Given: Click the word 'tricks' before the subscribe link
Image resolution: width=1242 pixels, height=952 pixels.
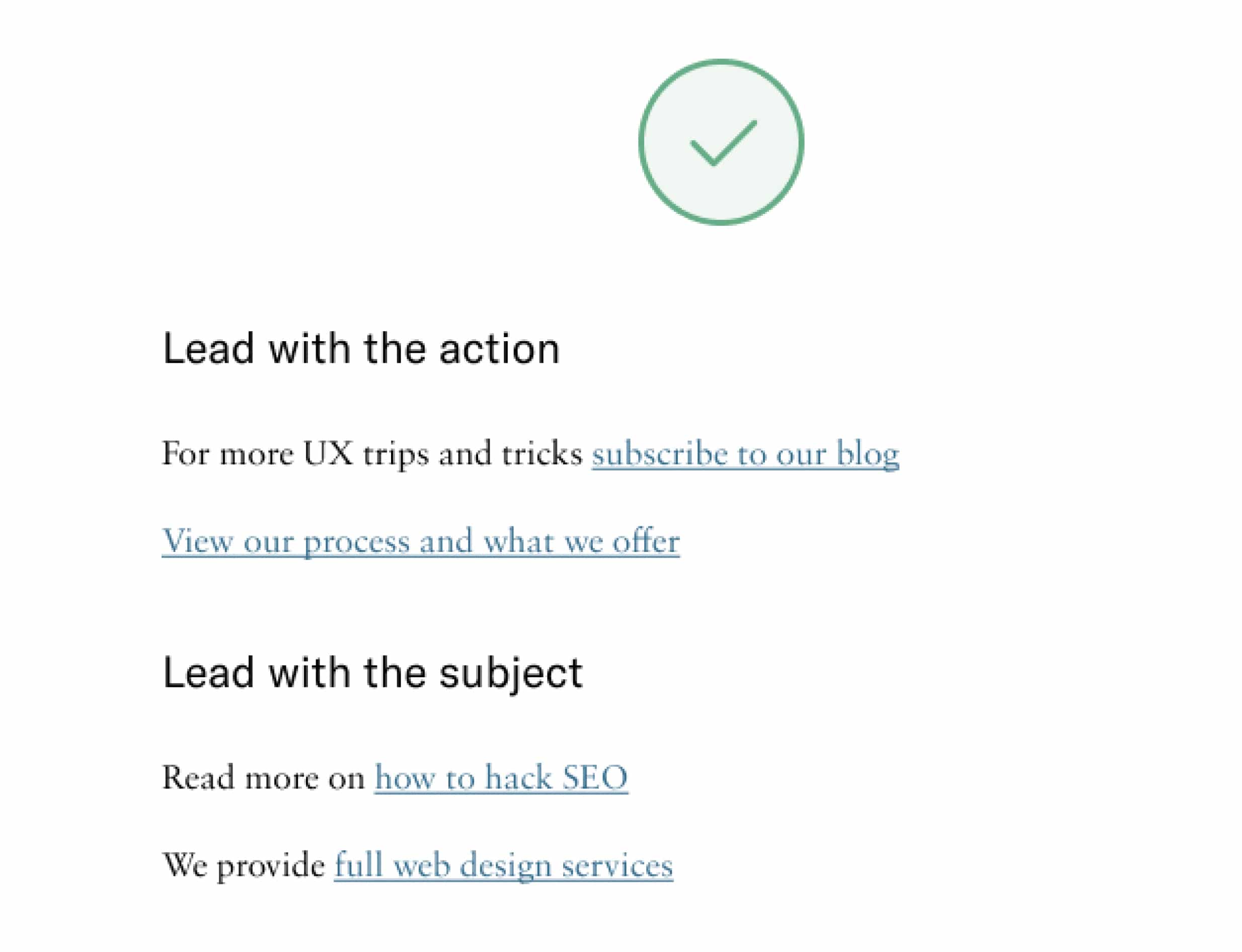Looking at the screenshot, I should 541,454.
